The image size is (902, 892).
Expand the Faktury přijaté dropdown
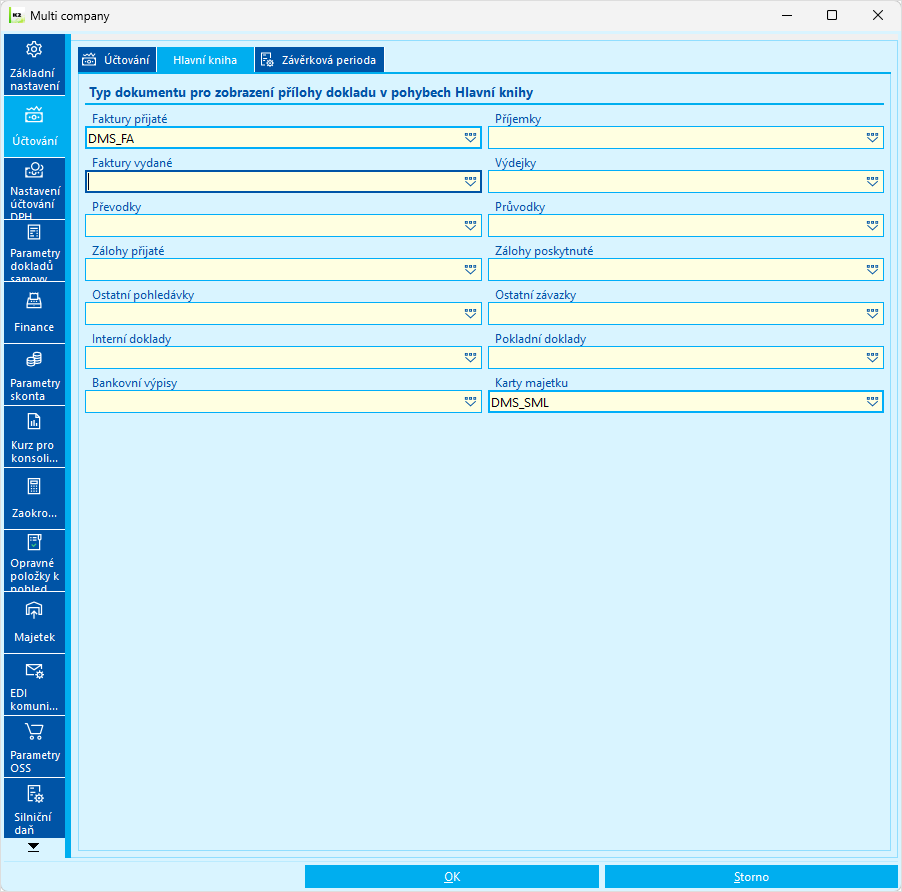click(470, 137)
